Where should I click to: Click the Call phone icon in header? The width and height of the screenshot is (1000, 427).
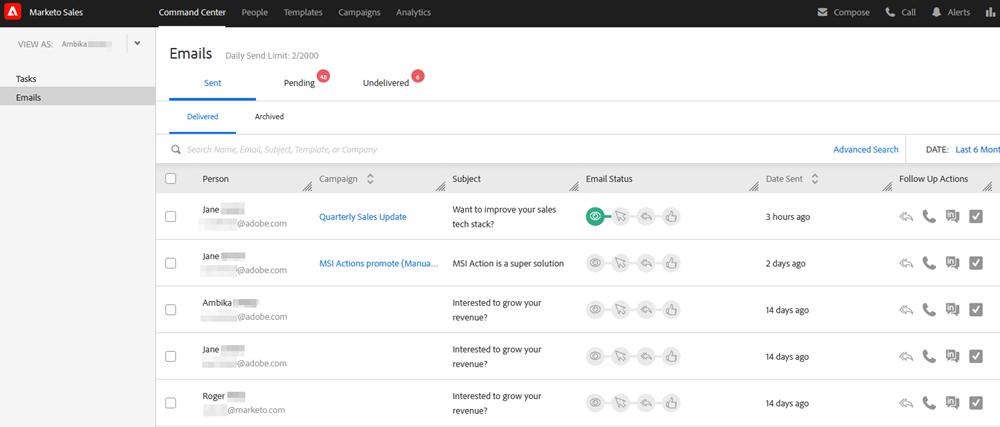pyautogui.click(x=890, y=12)
